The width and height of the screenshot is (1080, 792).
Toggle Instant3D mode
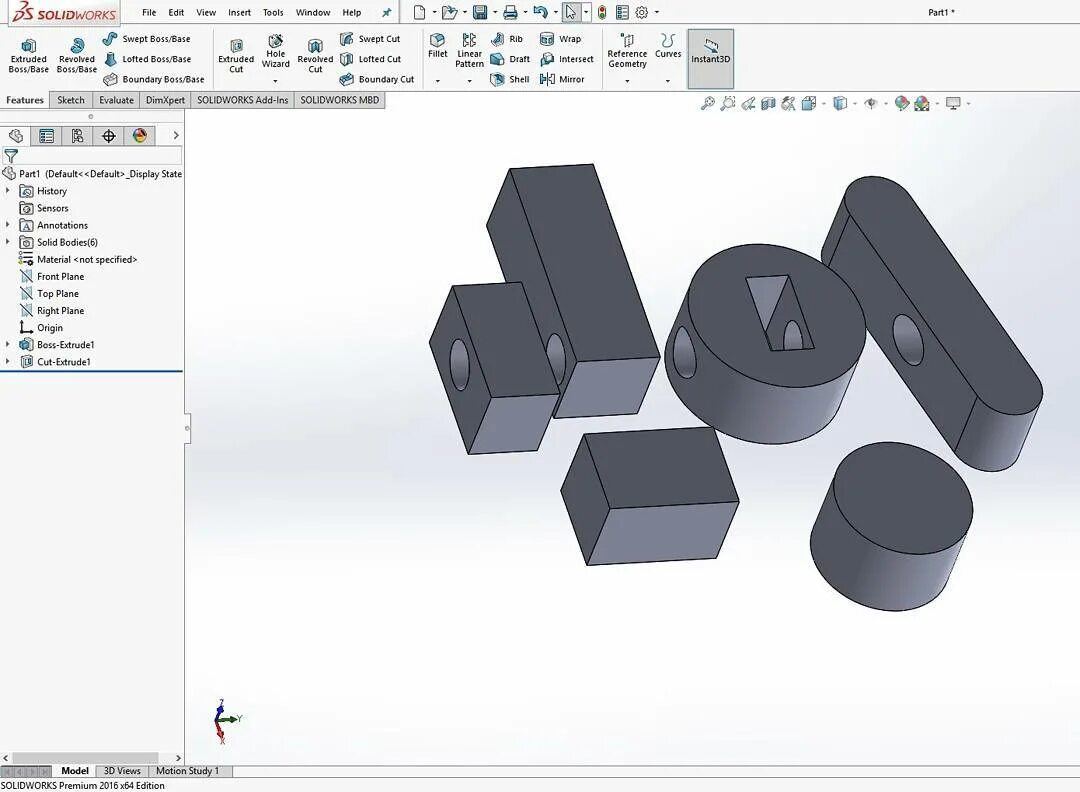[710, 59]
